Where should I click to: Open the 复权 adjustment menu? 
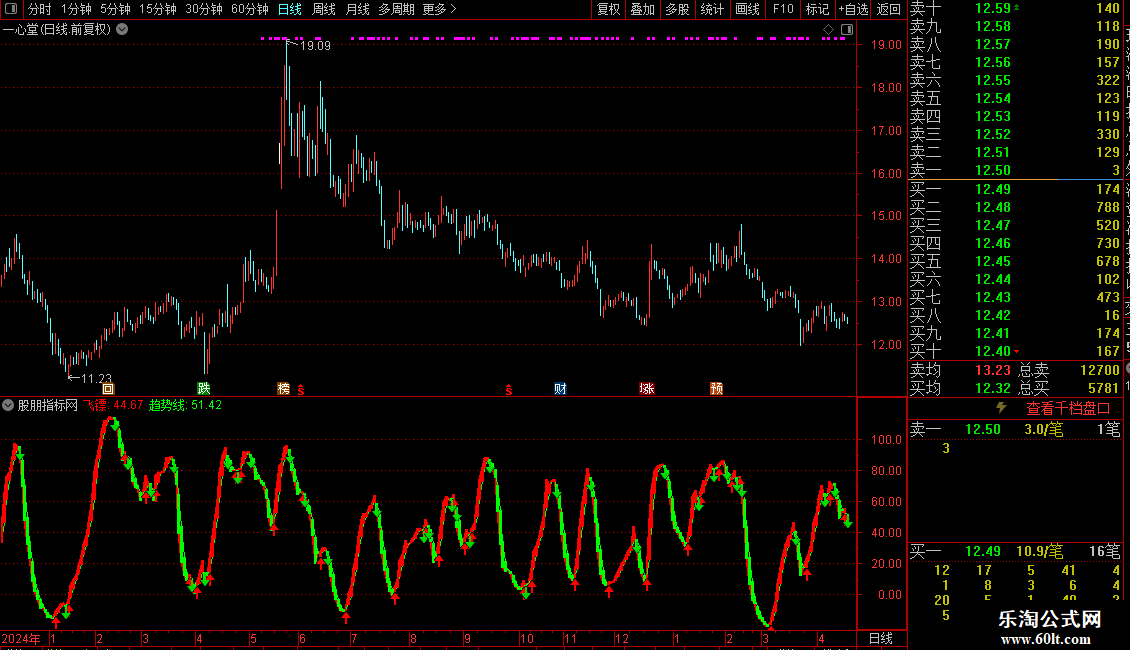click(608, 9)
